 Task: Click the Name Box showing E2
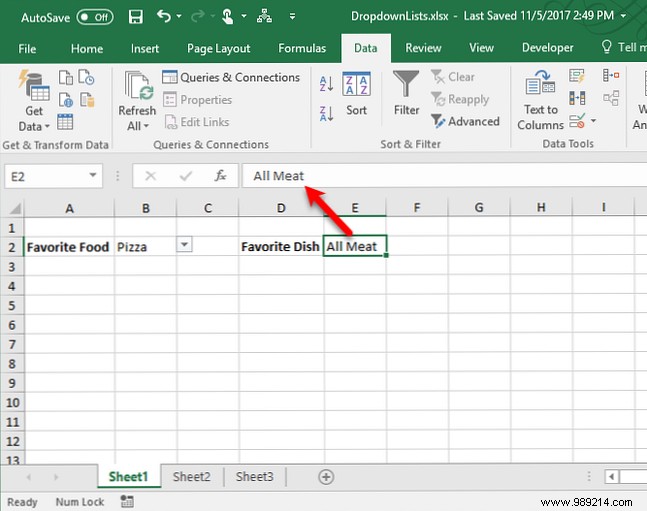tap(46, 176)
